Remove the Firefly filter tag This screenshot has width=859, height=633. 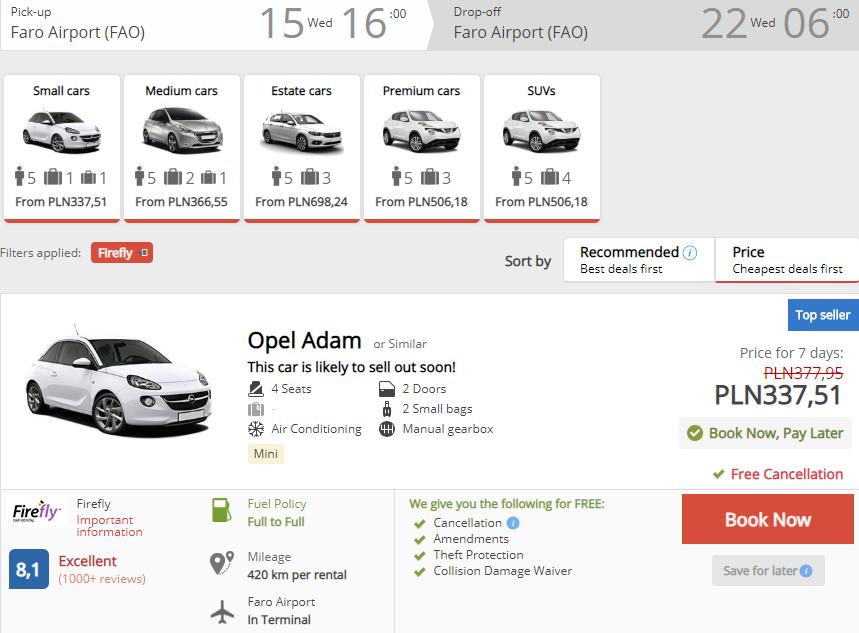145,253
